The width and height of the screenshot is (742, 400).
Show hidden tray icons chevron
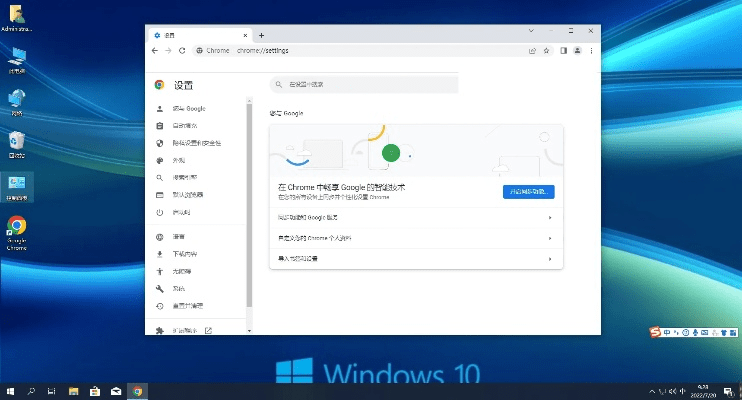[x=652, y=391]
